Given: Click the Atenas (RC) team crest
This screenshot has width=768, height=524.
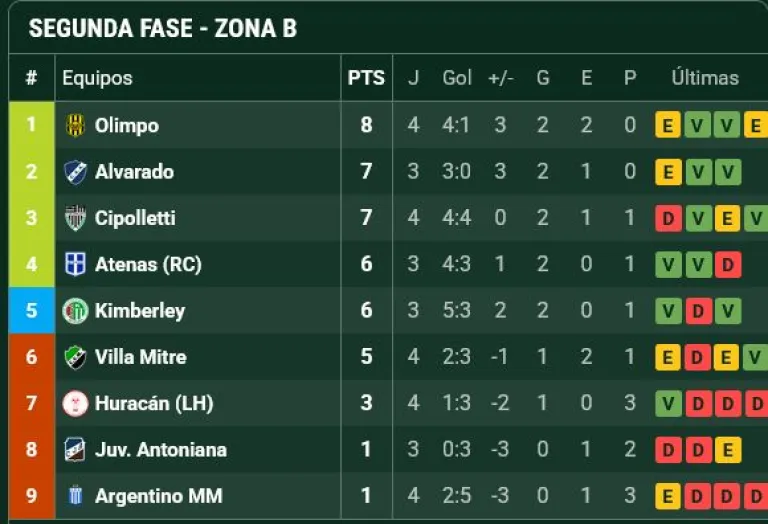Looking at the screenshot, I should (x=75, y=264).
